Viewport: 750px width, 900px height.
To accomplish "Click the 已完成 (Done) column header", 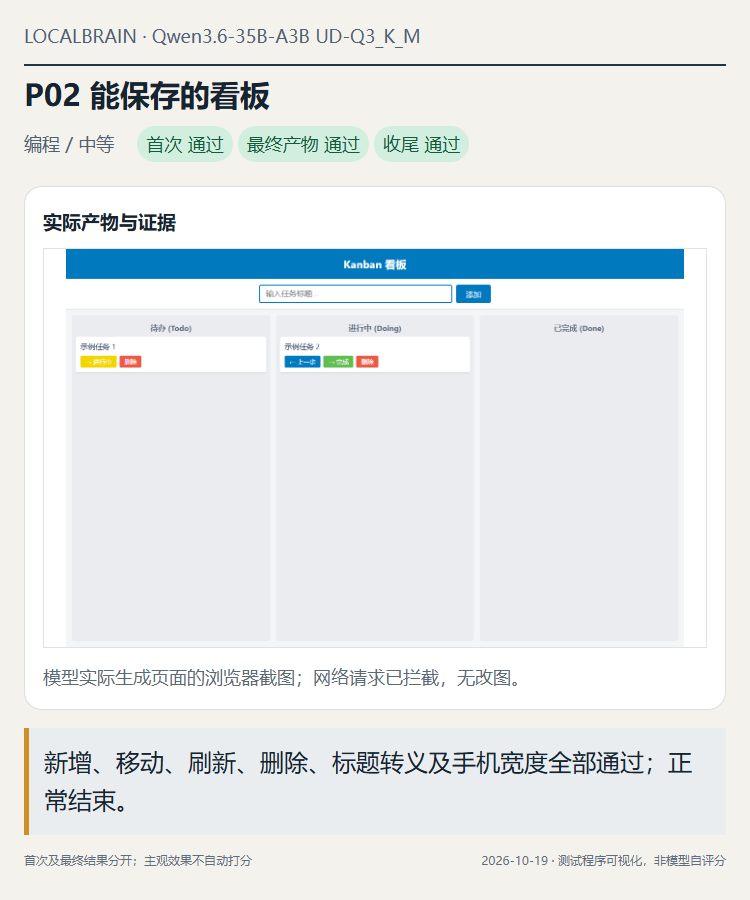I will pyautogui.click(x=579, y=328).
